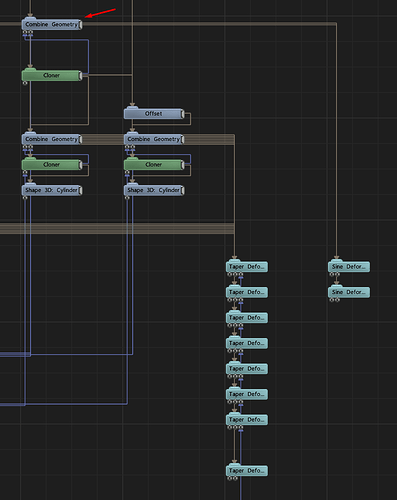The image size is (397, 500).
Task: Click the input port circles under the upper Sine Deformer
Action: click(x=335, y=274)
